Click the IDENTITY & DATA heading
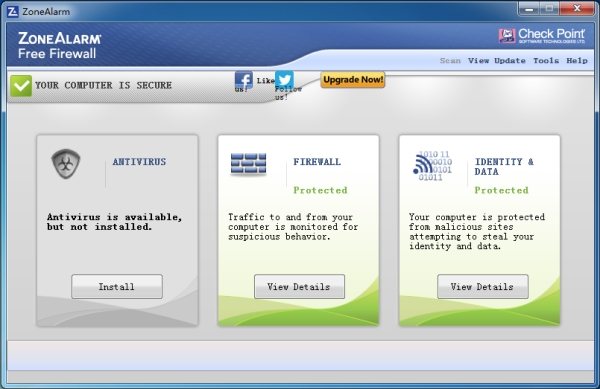600x389 pixels. click(x=504, y=167)
